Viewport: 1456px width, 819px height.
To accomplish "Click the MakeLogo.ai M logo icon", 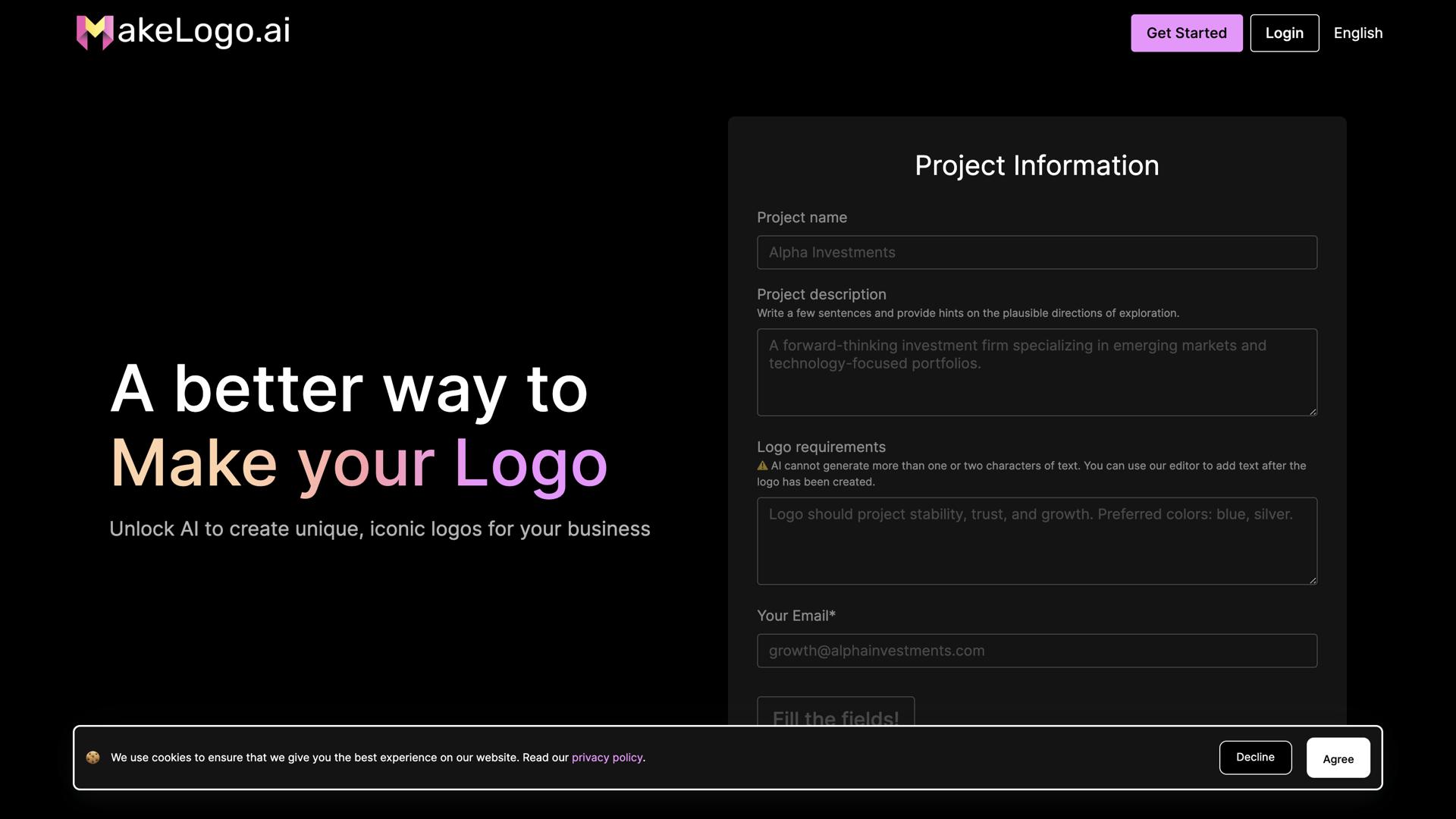I will [x=94, y=33].
